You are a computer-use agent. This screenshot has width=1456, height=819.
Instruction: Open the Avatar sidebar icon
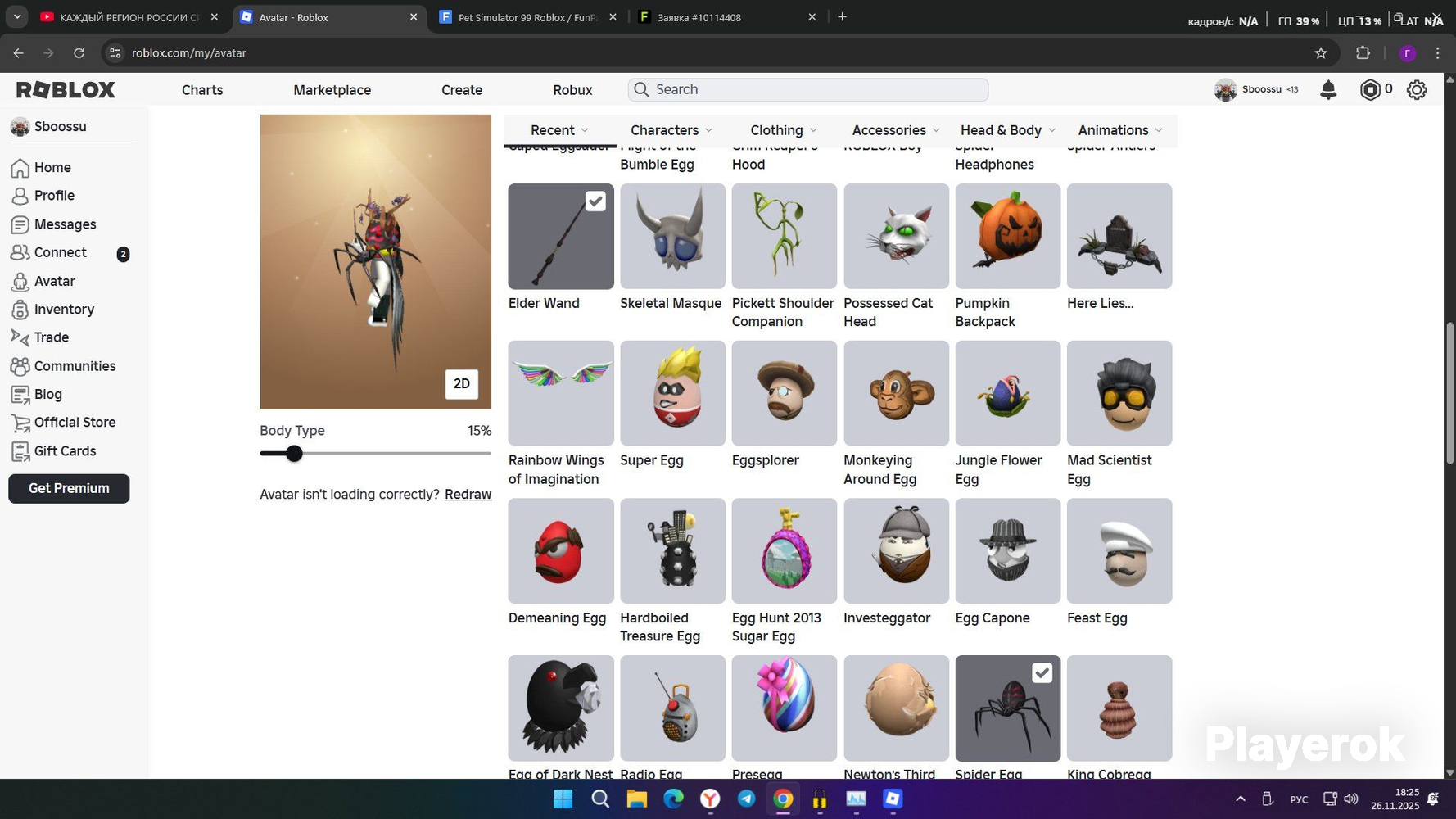(20, 282)
